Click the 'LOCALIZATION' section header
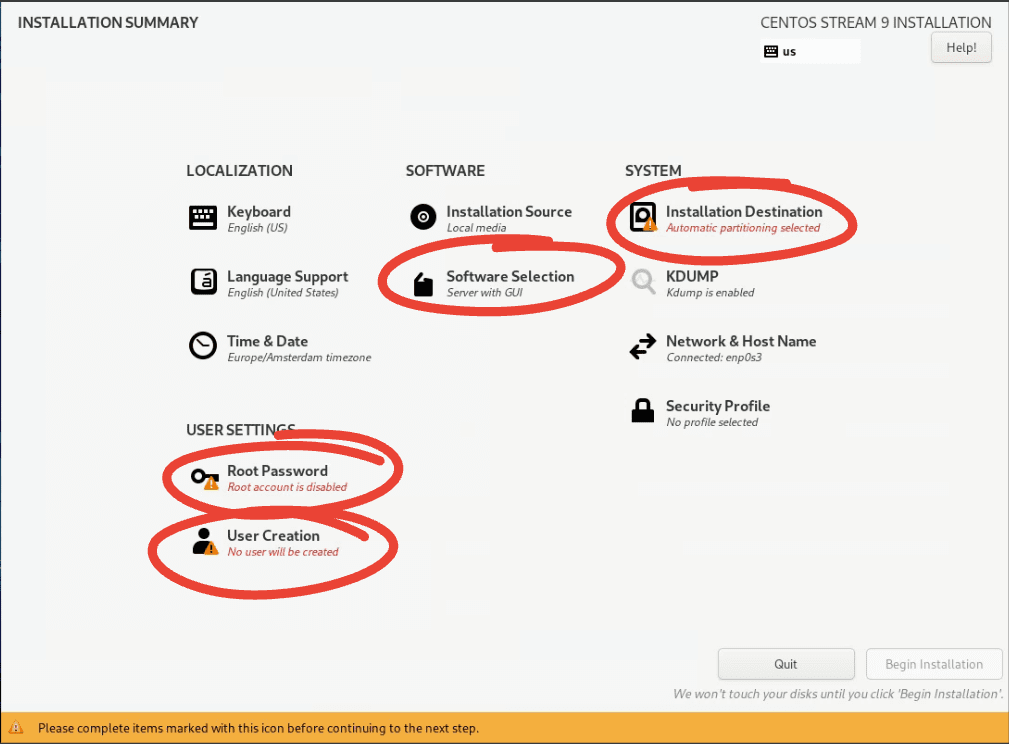 point(239,171)
